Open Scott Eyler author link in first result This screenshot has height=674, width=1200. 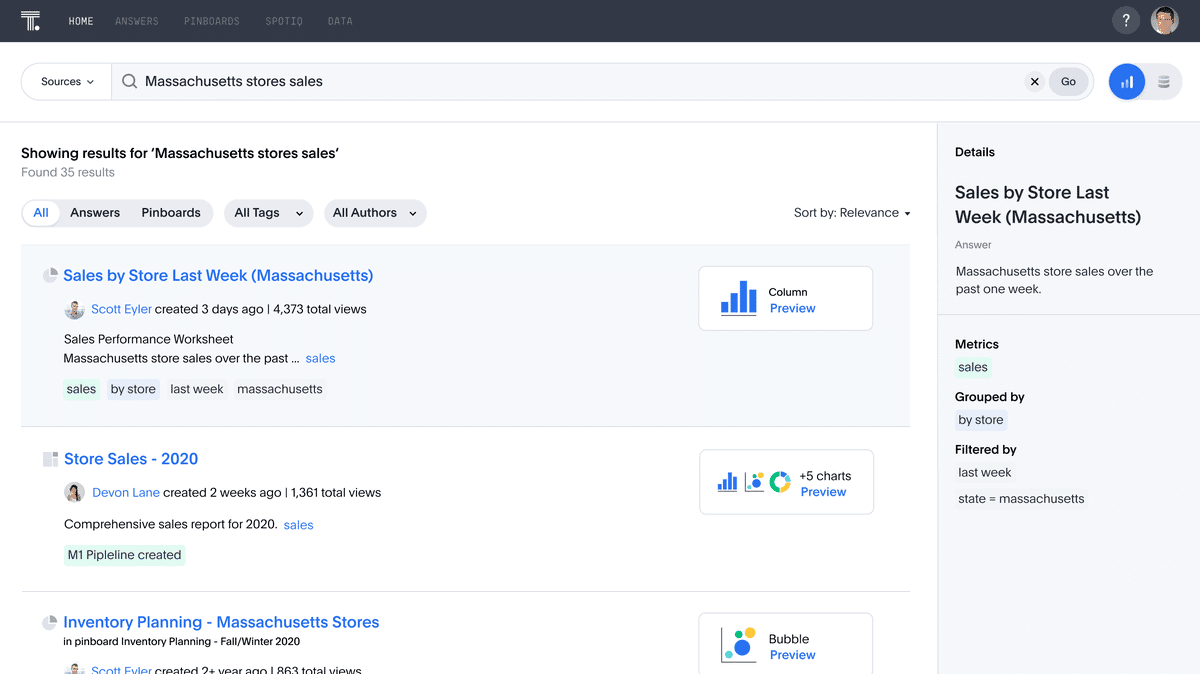pyautogui.click(x=121, y=309)
